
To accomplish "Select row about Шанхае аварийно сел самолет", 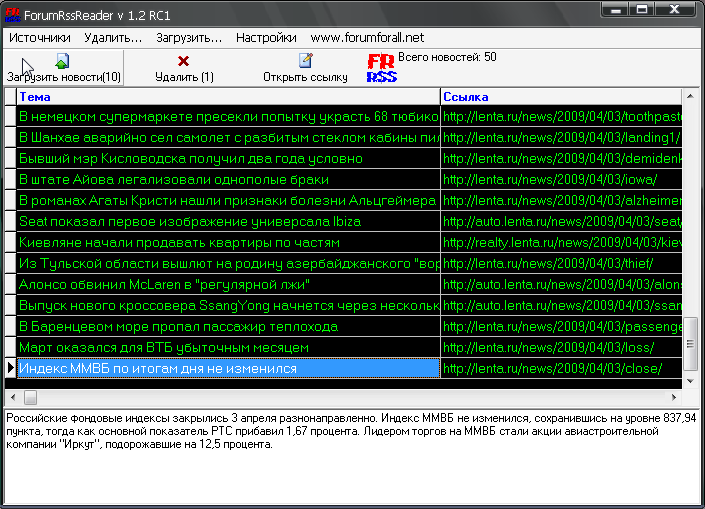I will click(x=228, y=138).
